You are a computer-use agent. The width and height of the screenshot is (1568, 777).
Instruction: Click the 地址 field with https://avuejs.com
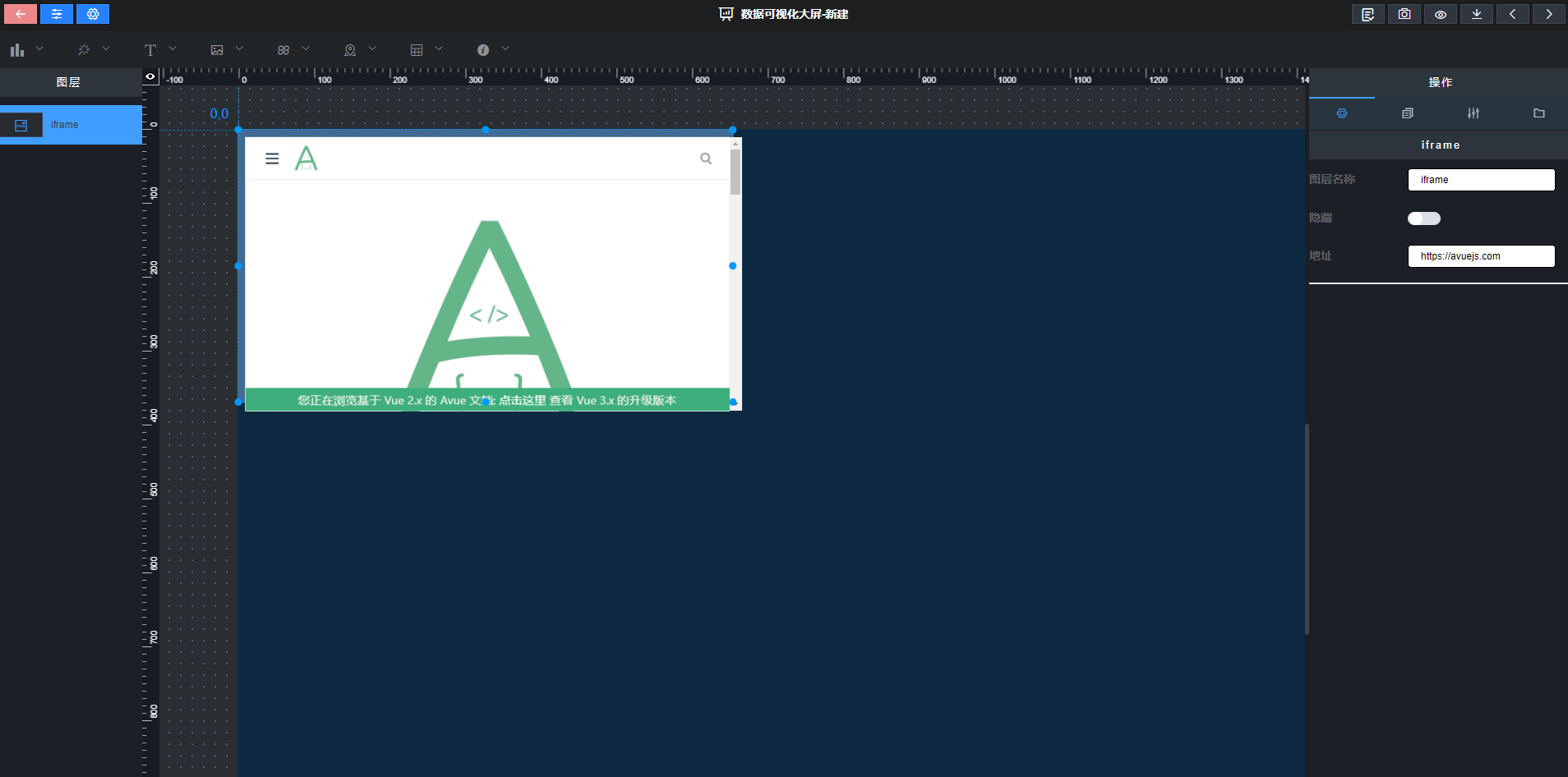click(x=1482, y=256)
